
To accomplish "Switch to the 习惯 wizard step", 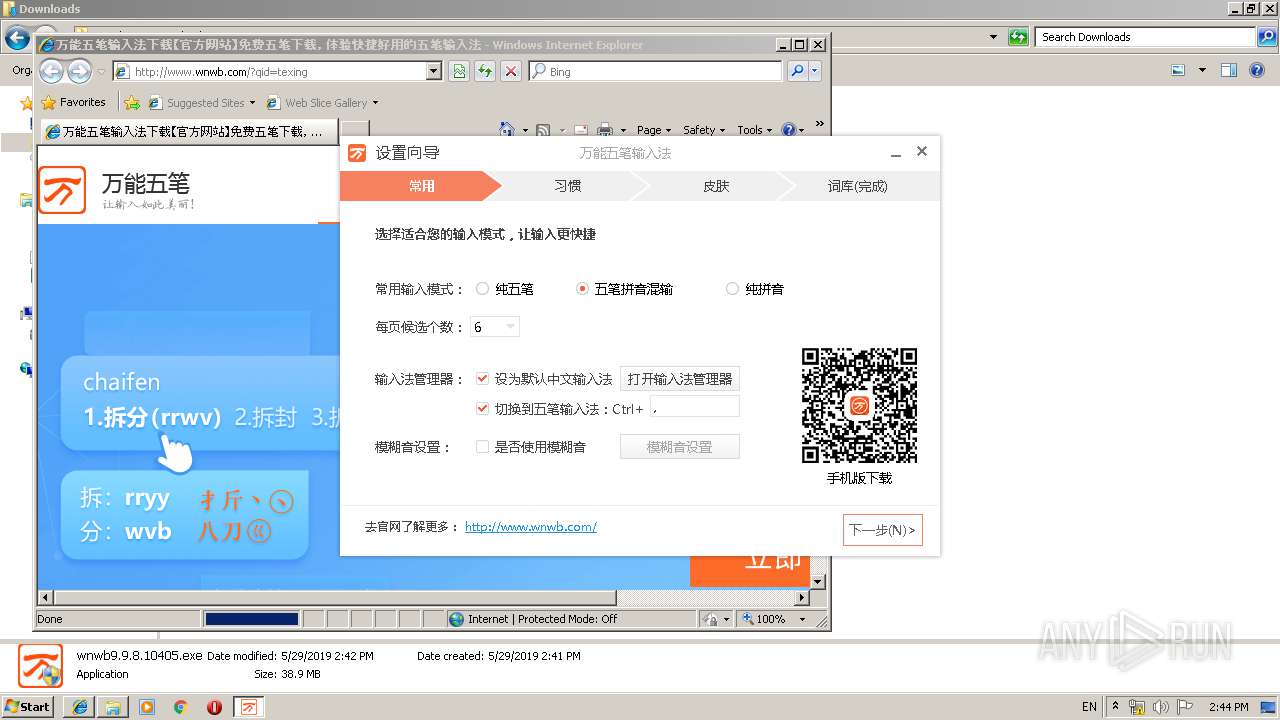I will click(x=568, y=186).
